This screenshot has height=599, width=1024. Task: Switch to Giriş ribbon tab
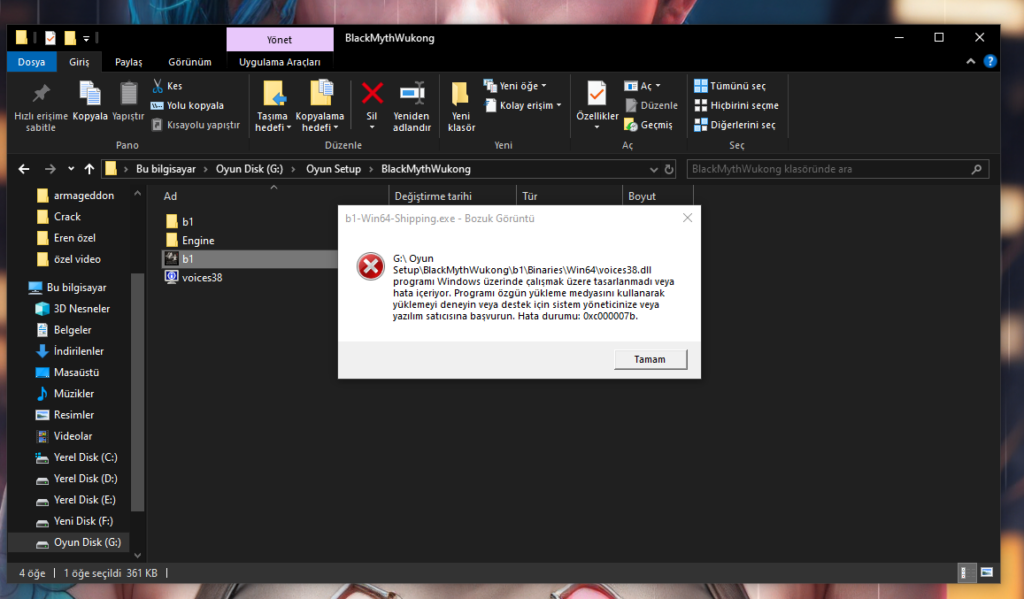79,62
